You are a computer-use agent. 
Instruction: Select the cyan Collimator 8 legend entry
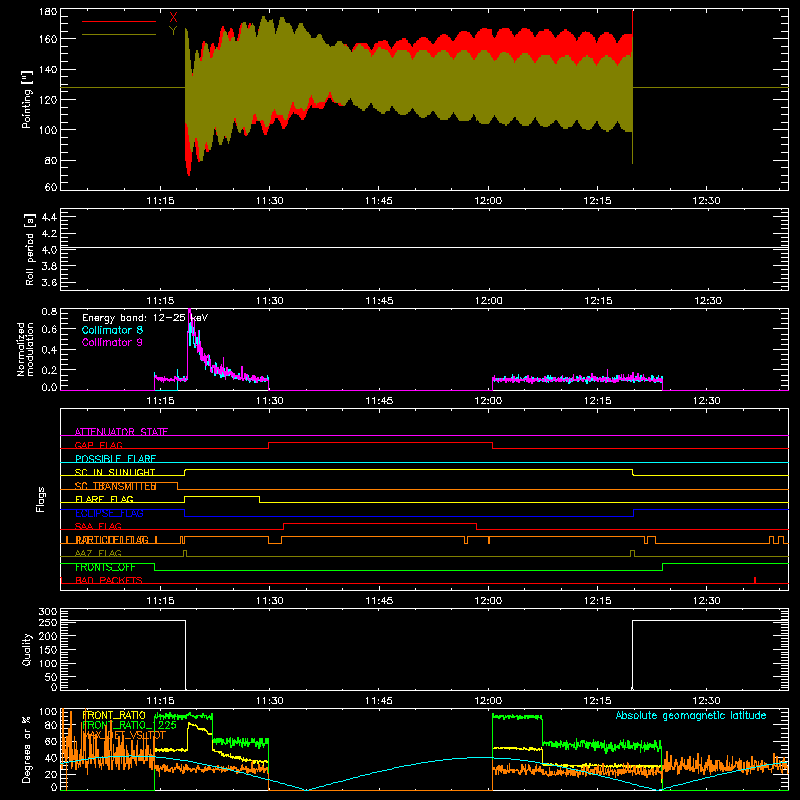coord(112,330)
